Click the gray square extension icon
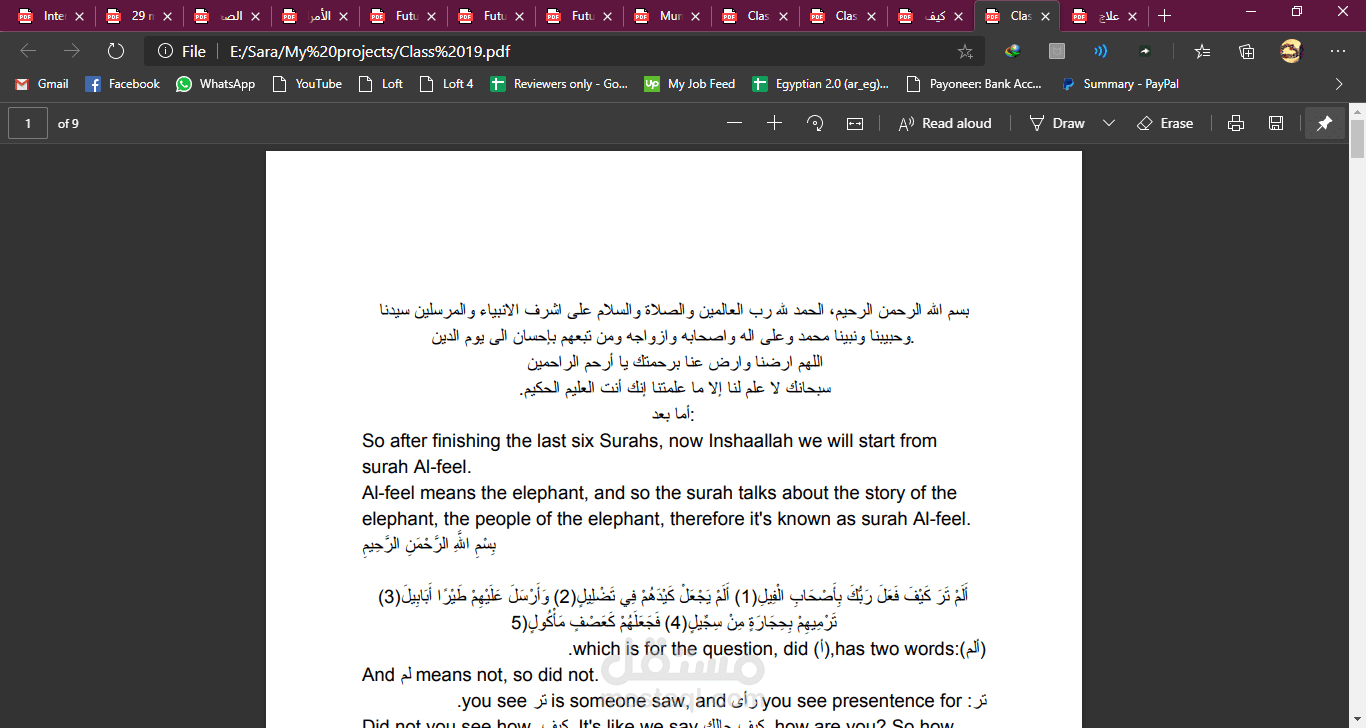 (1057, 51)
